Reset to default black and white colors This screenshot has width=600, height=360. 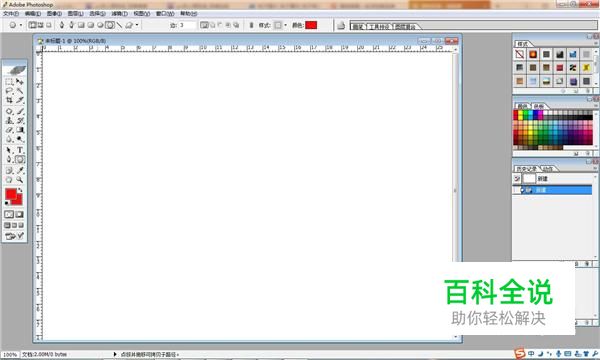tap(7, 203)
